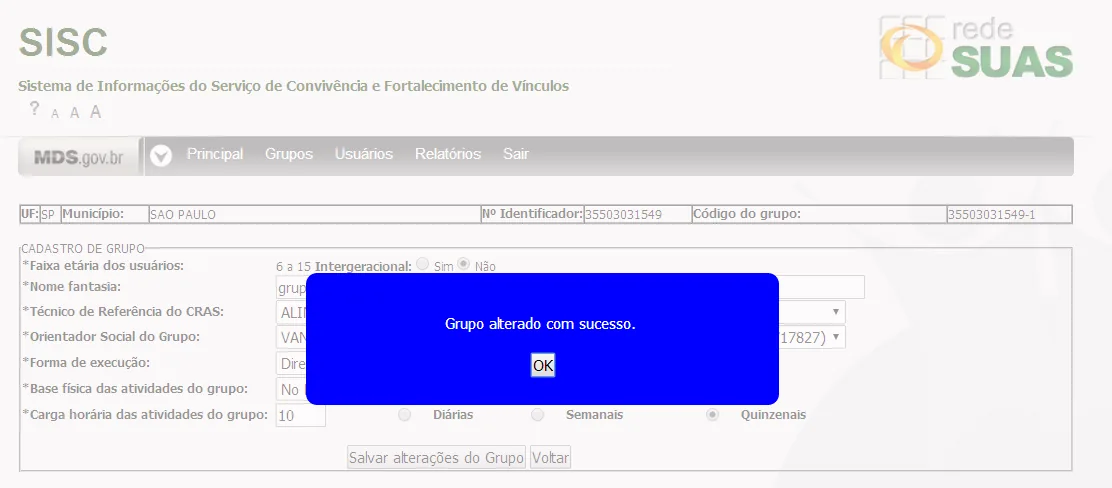Select Sim for Intergeracional
The height and width of the screenshot is (488, 1112).
(423, 264)
